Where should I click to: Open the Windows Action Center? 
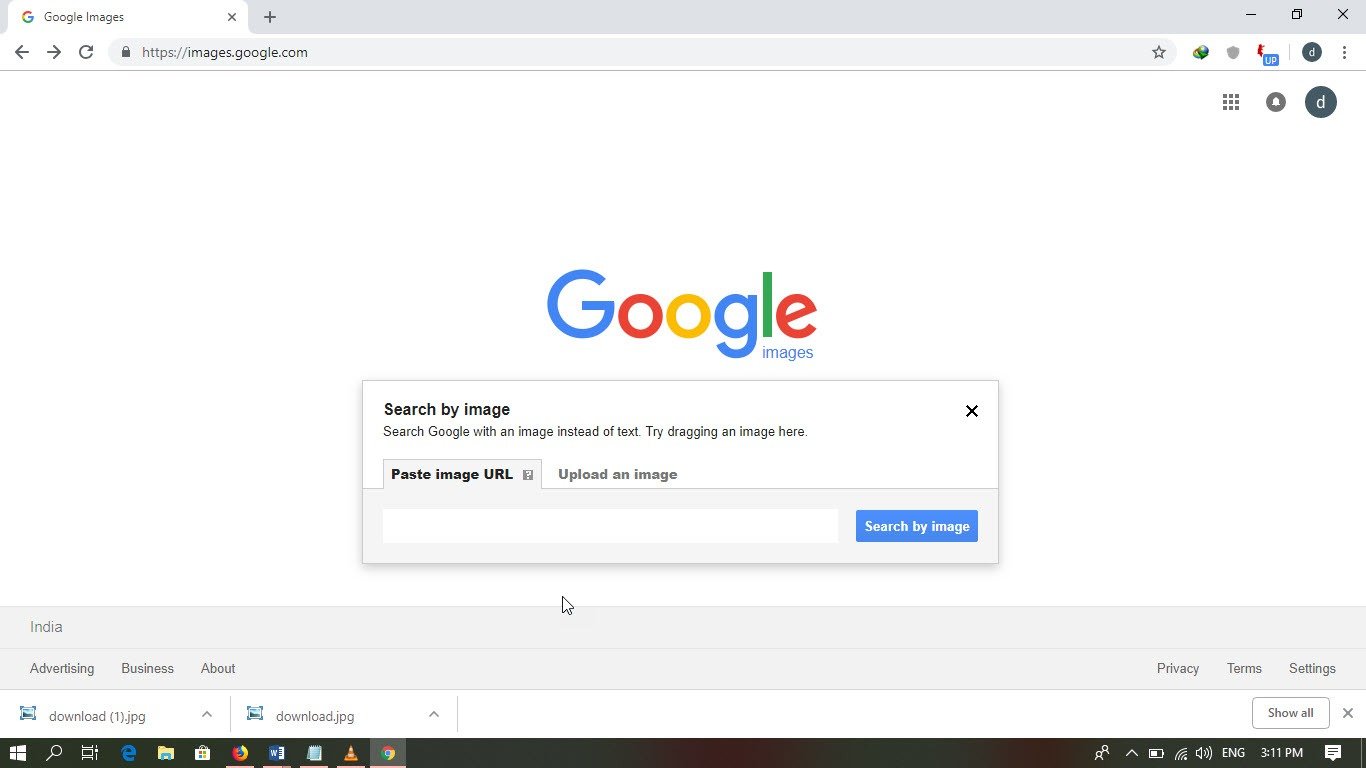tap(1333, 753)
